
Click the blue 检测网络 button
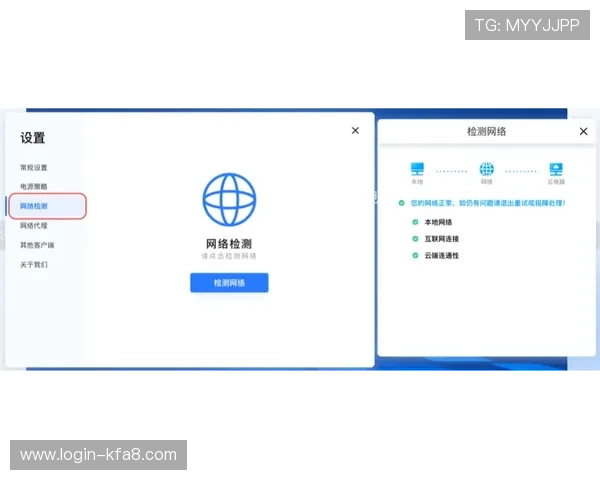229,283
